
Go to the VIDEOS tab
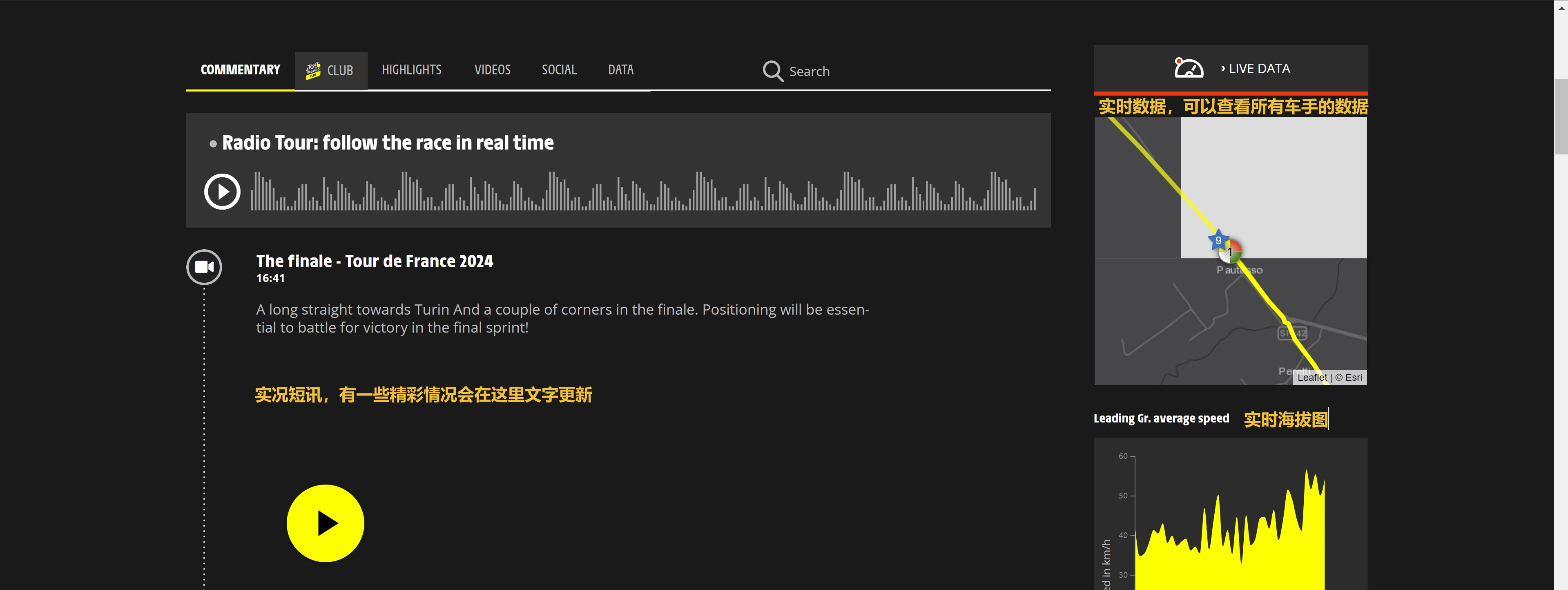[493, 70]
